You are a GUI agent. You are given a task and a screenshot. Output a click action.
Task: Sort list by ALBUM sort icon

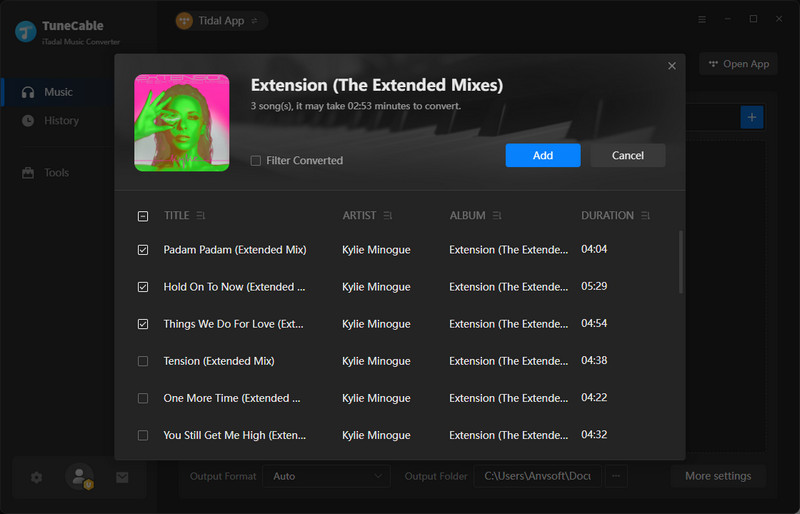(x=497, y=216)
